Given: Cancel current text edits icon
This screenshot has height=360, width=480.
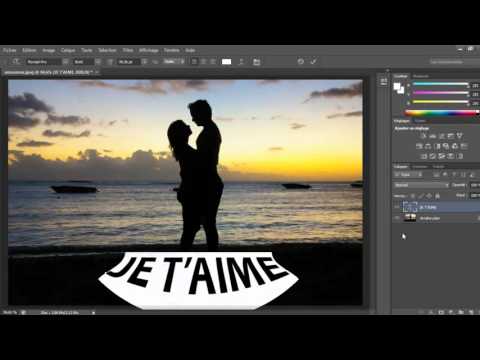Looking at the screenshot, I should 301,61.
